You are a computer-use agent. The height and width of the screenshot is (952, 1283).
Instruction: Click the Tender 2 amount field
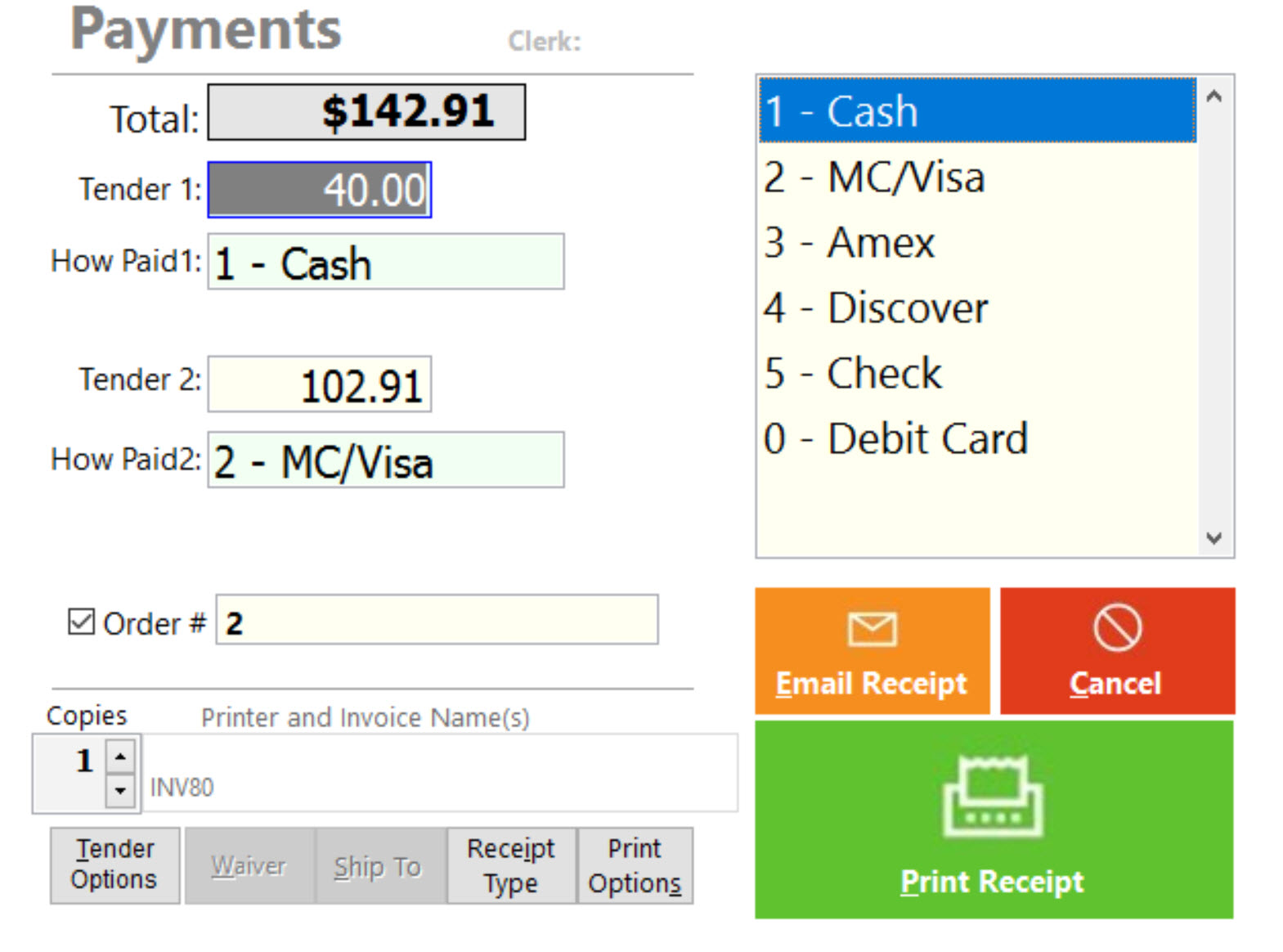[320, 384]
